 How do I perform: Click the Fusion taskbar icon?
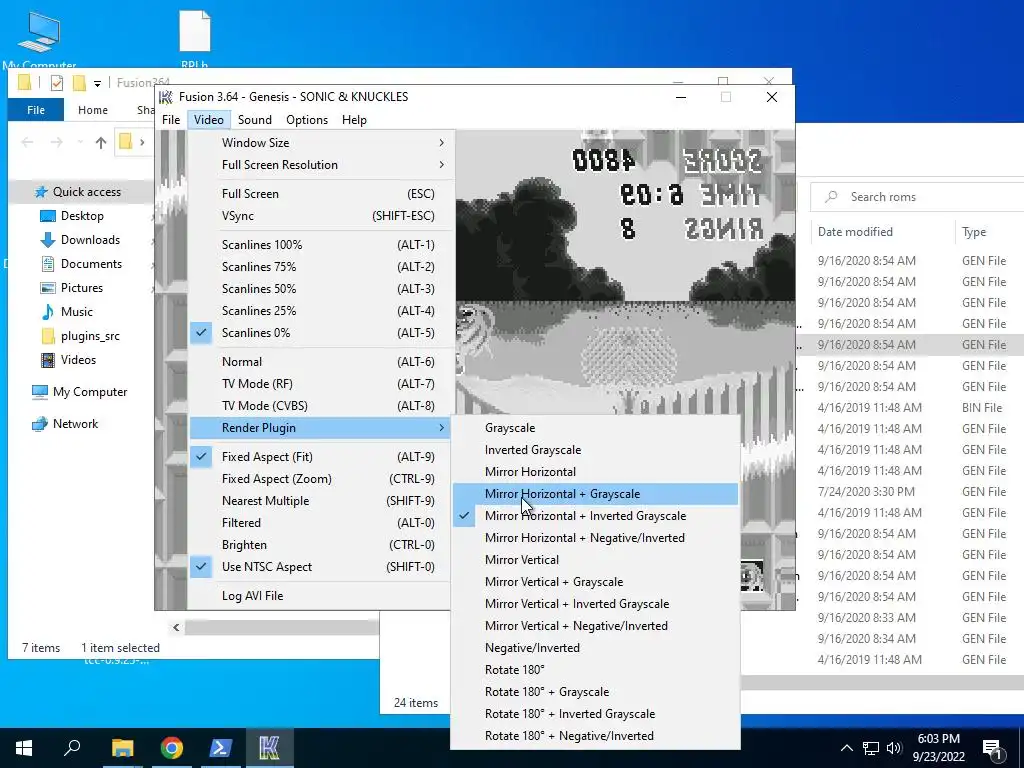click(x=269, y=748)
